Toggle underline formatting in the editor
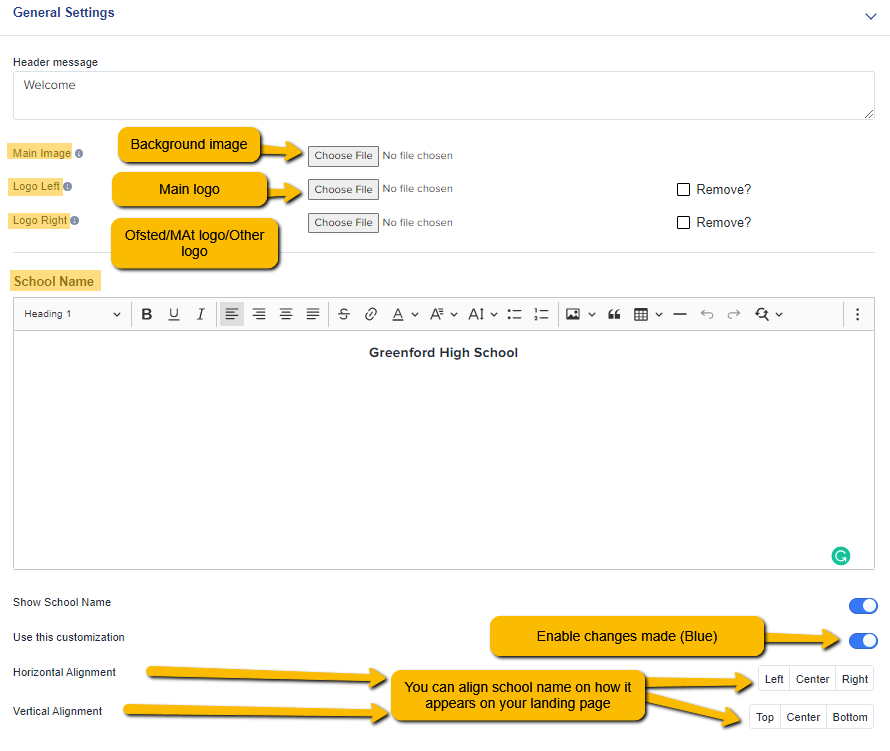Image resolution: width=890 pixels, height=751 pixels. click(x=174, y=314)
